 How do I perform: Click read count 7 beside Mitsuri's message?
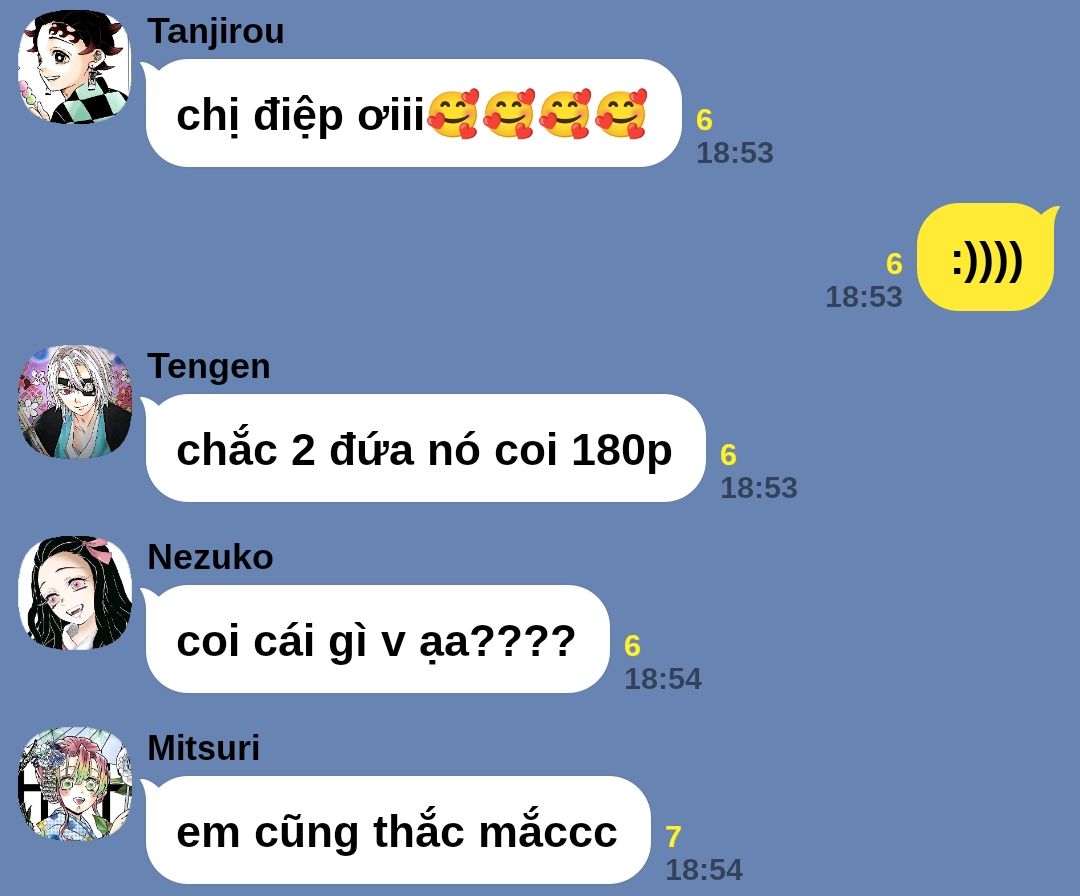673,837
